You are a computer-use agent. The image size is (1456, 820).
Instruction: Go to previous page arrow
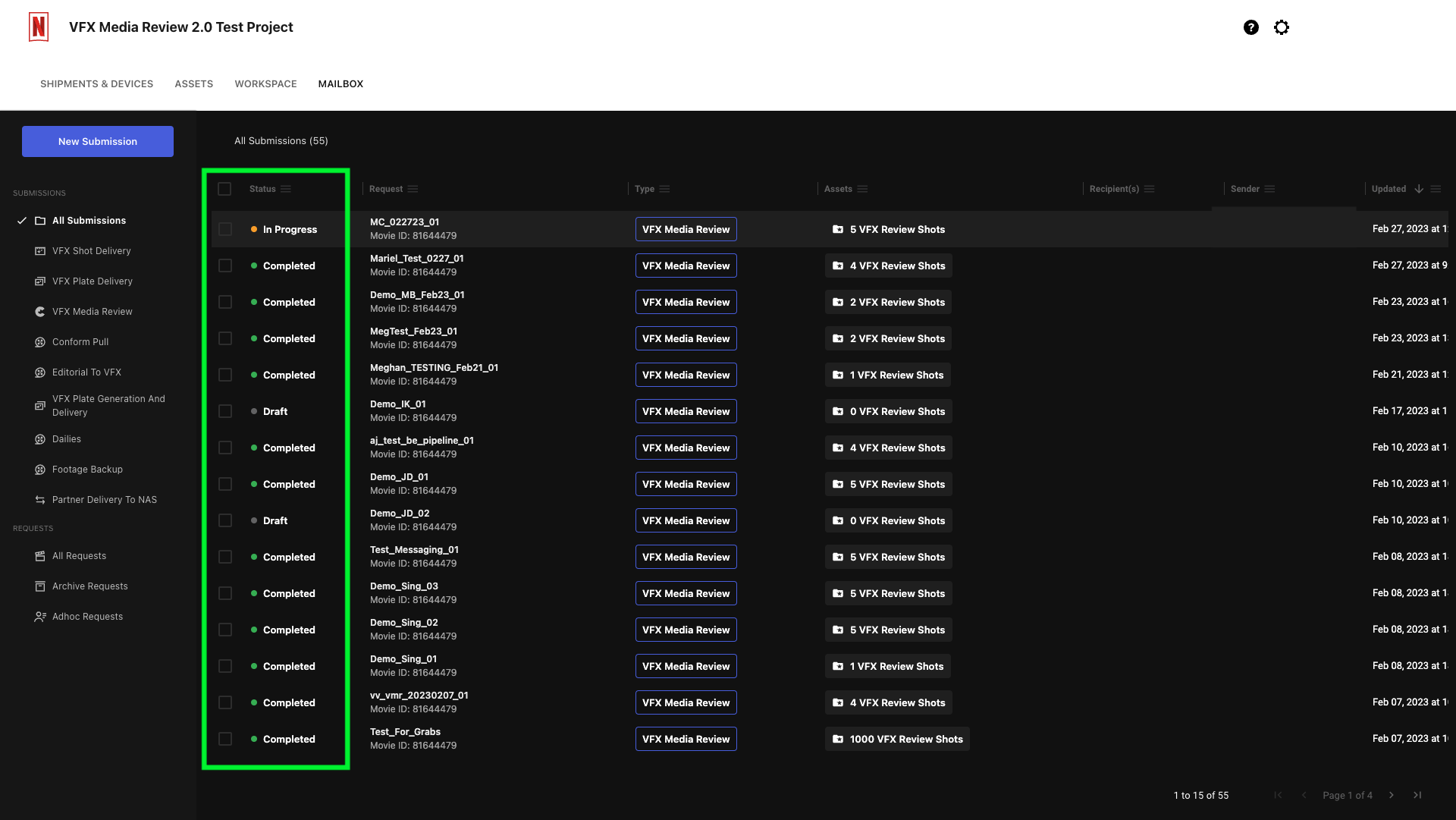1304,795
